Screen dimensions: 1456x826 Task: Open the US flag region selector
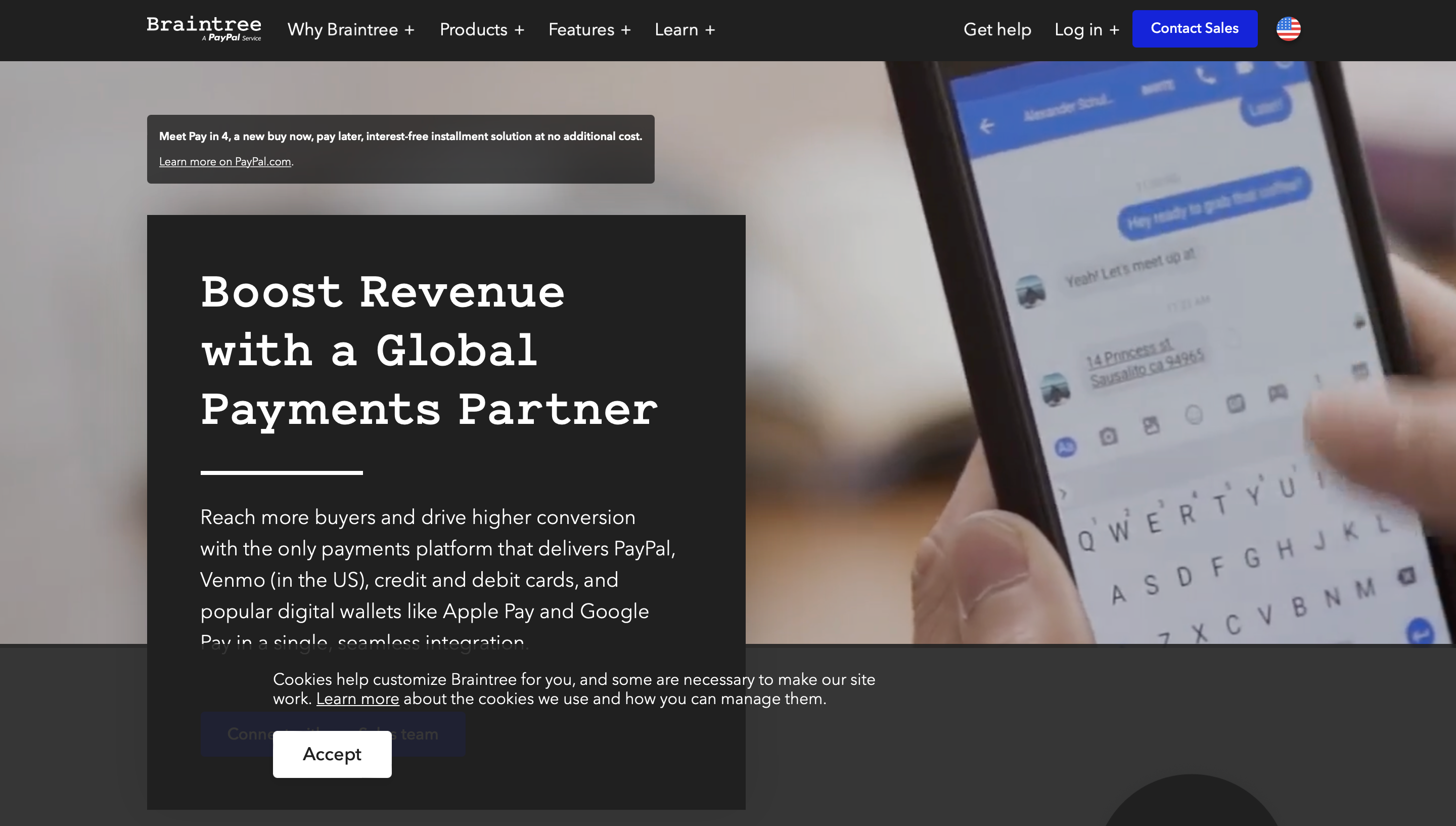1288,29
